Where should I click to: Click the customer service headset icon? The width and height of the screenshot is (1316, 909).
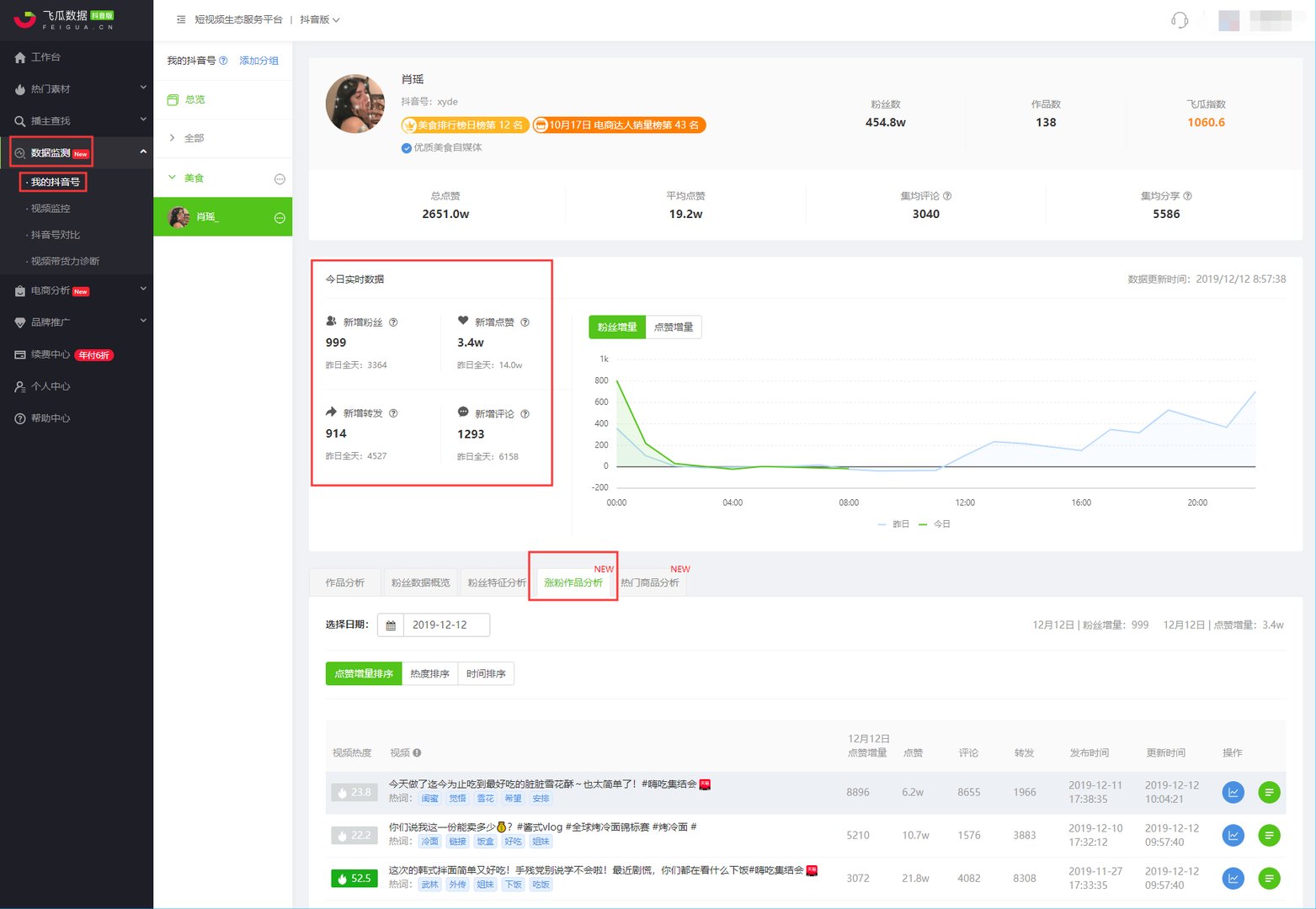tap(1179, 20)
